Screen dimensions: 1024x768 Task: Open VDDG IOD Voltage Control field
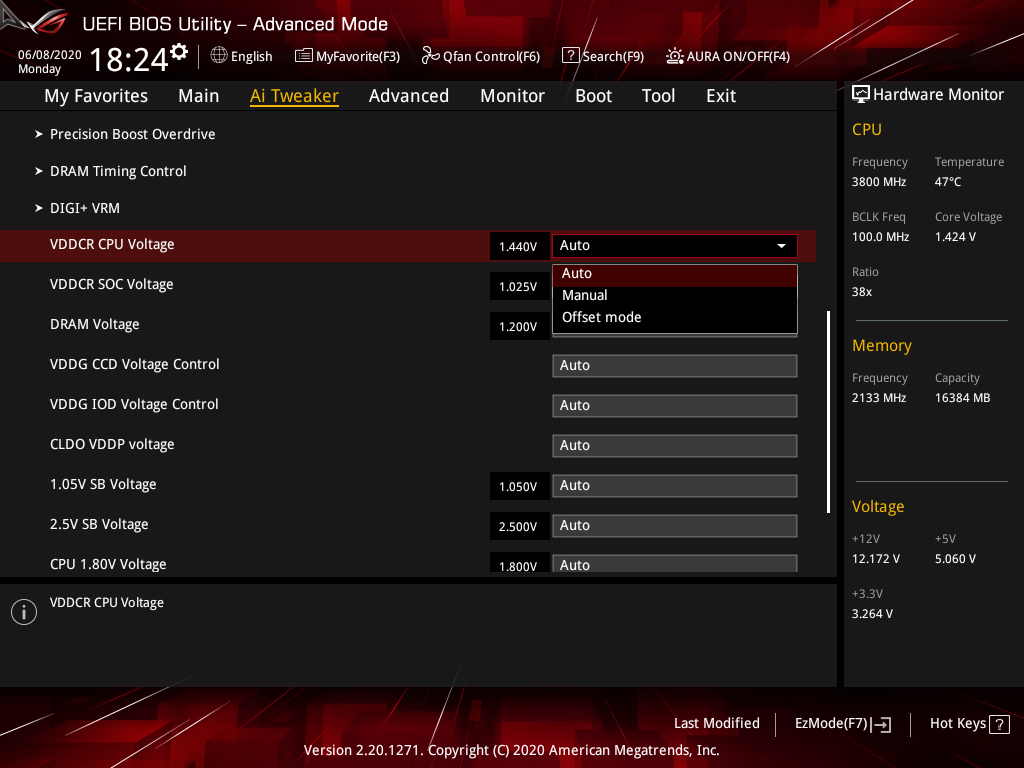pyautogui.click(x=675, y=406)
